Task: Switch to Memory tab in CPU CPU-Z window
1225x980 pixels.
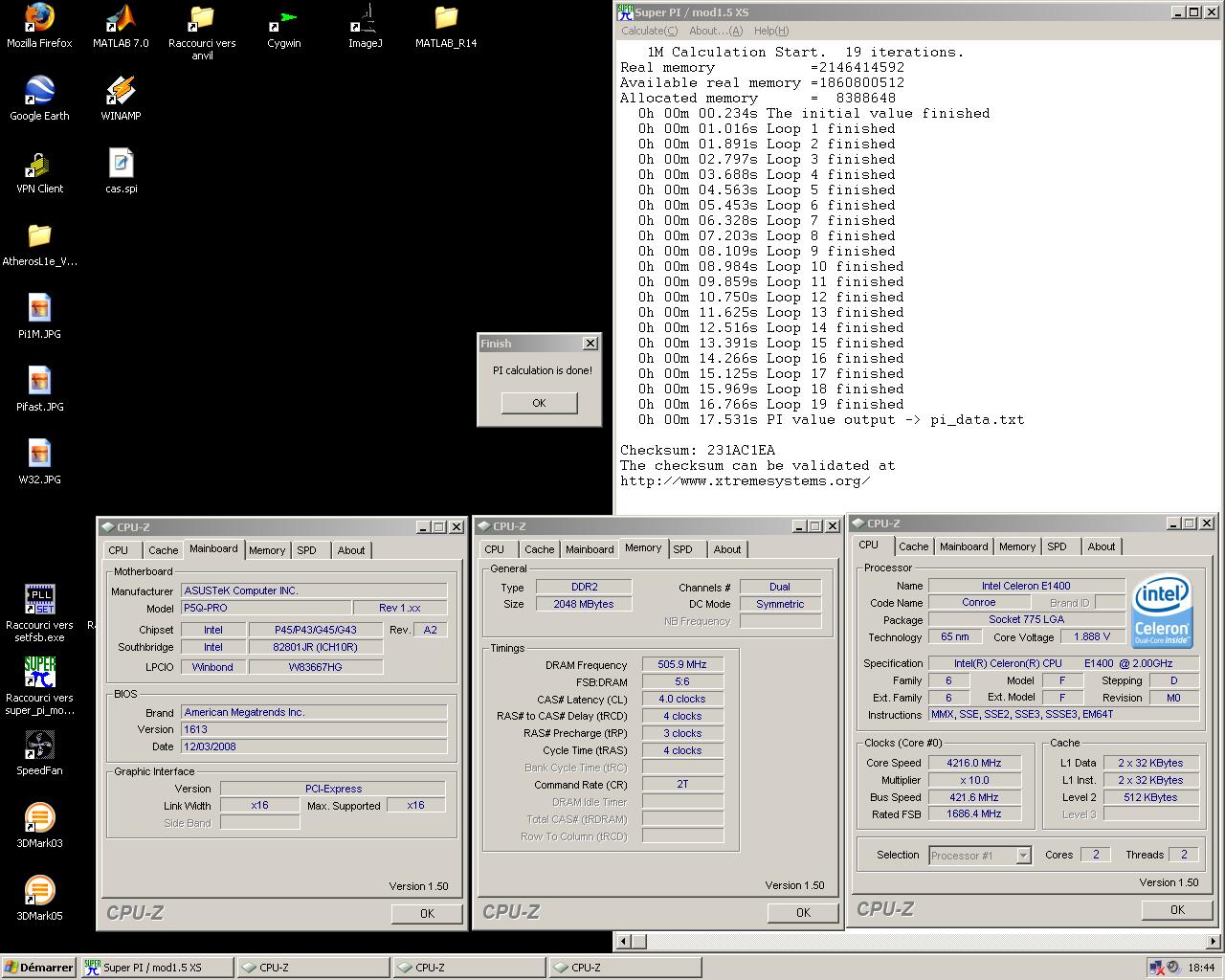Action: [1017, 546]
